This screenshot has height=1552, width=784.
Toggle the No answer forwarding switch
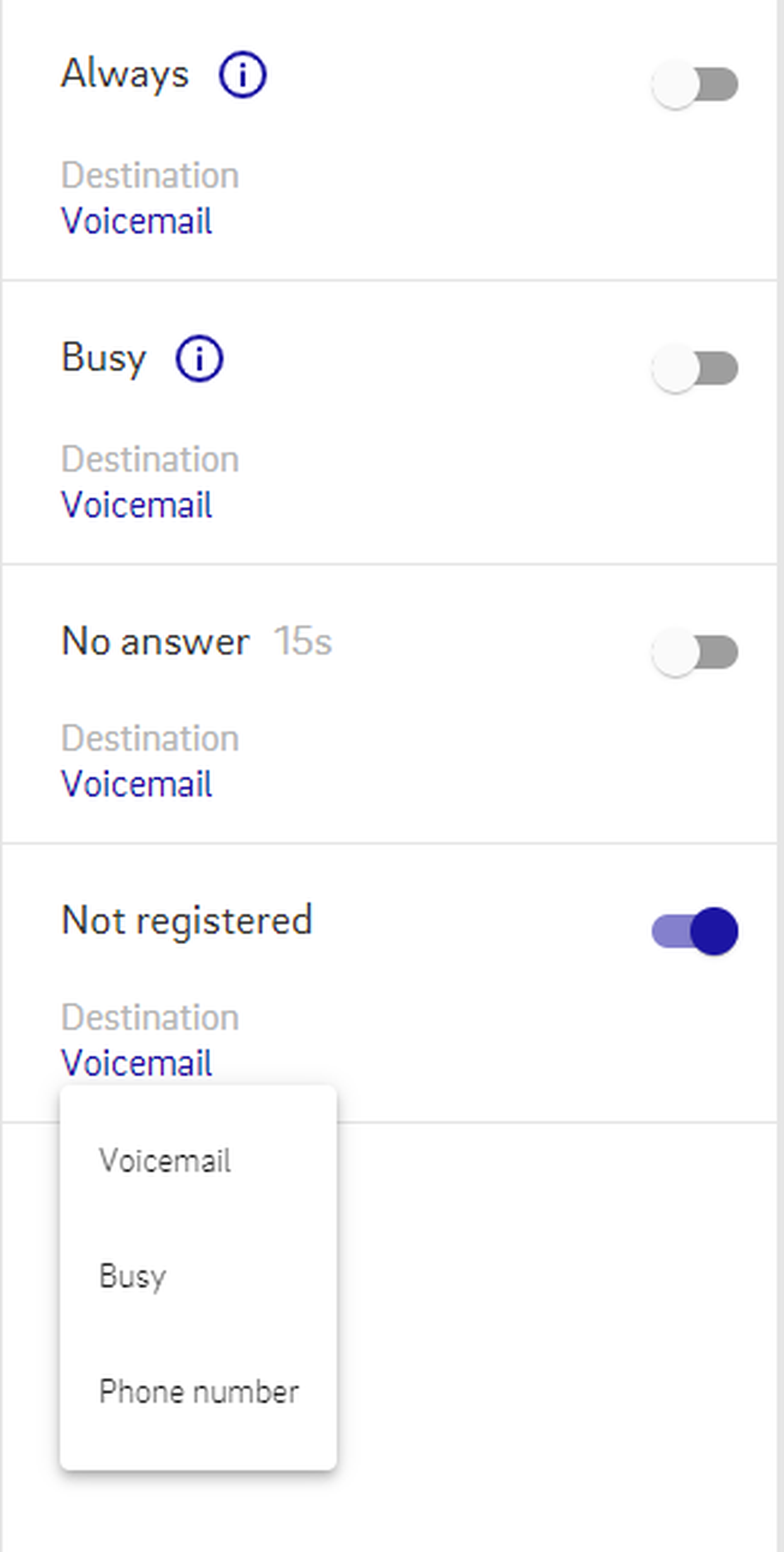pyautogui.click(x=695, y=652)
